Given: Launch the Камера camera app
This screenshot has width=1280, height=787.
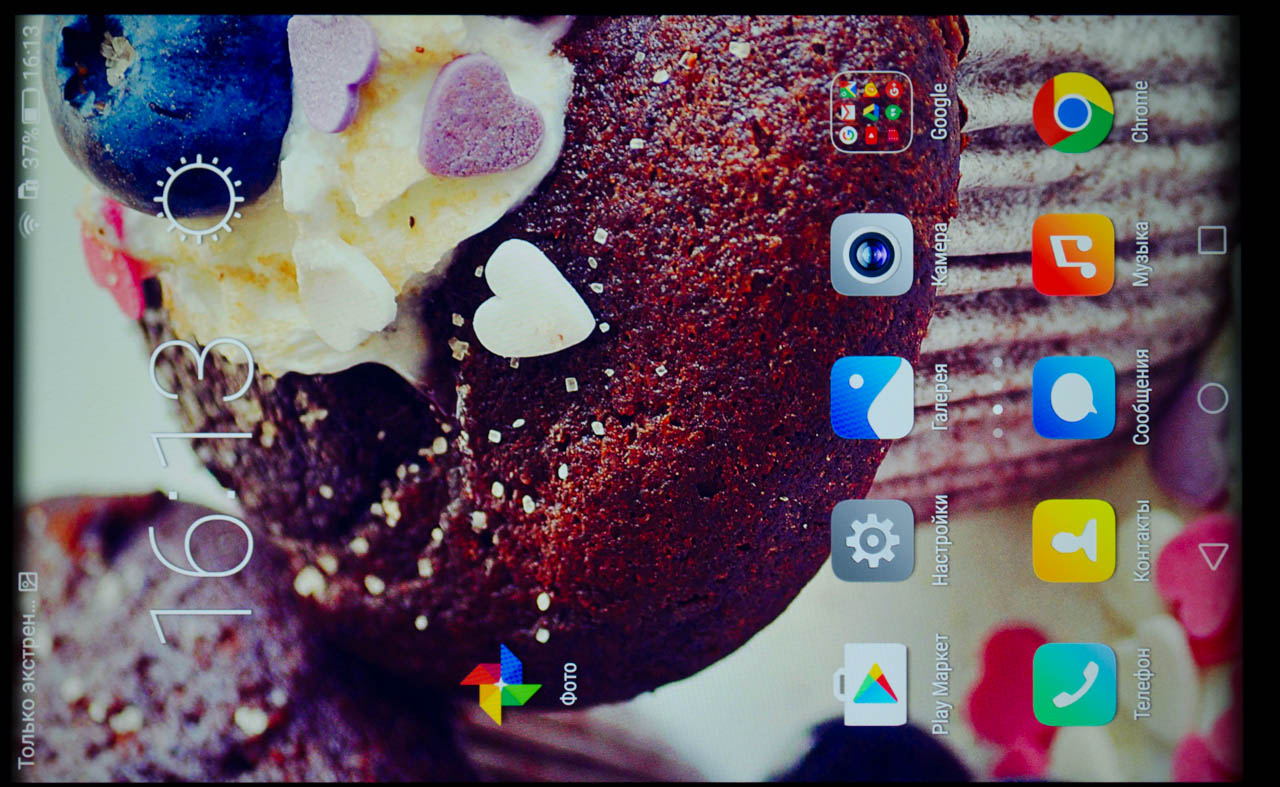Looking at the screenshot, I should 871,255.
